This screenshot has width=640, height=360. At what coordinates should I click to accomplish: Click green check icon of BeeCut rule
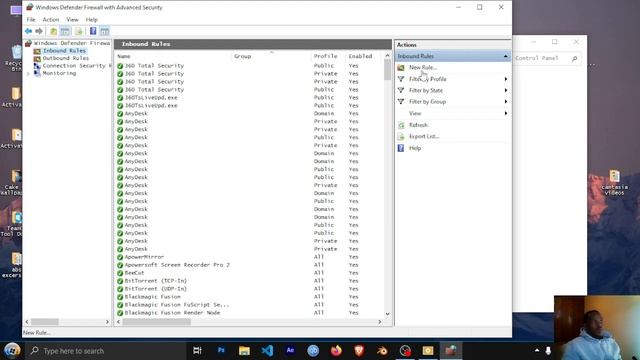tap(120, 273)
